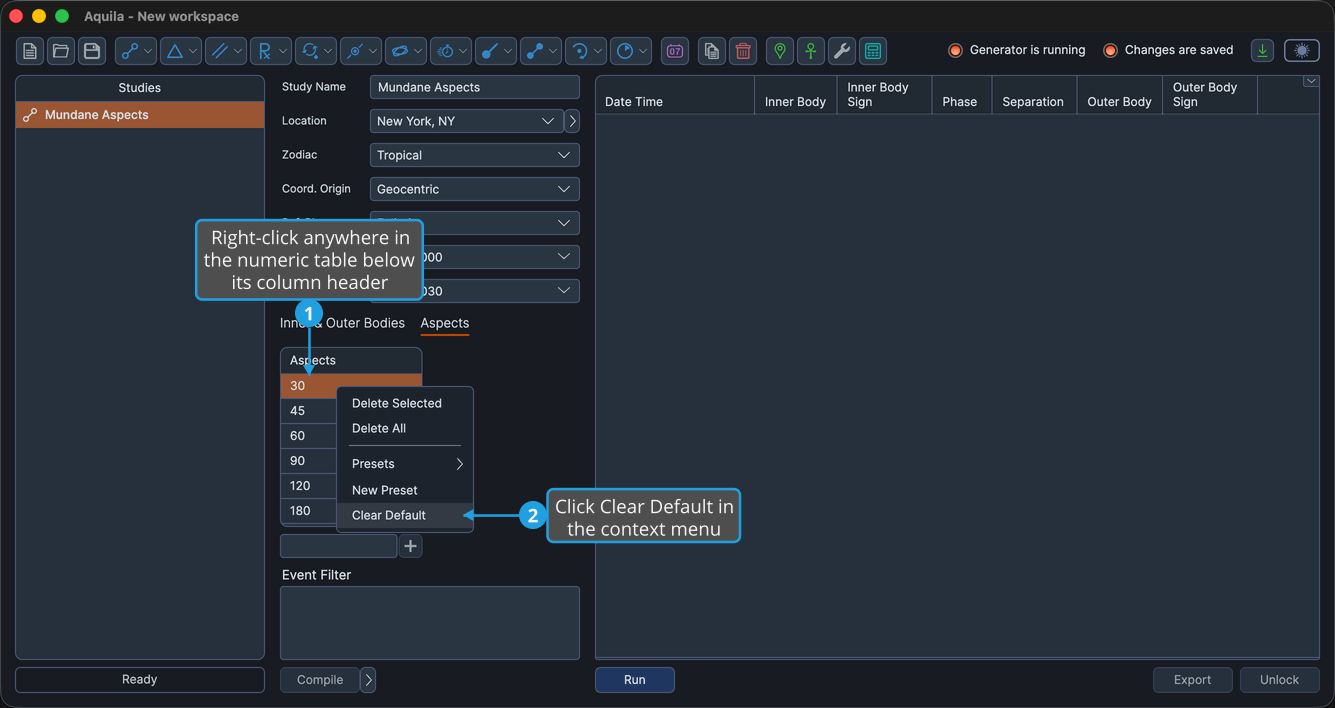Click the Compile button
Screen dimensions: 1335x708
[320, 680]
